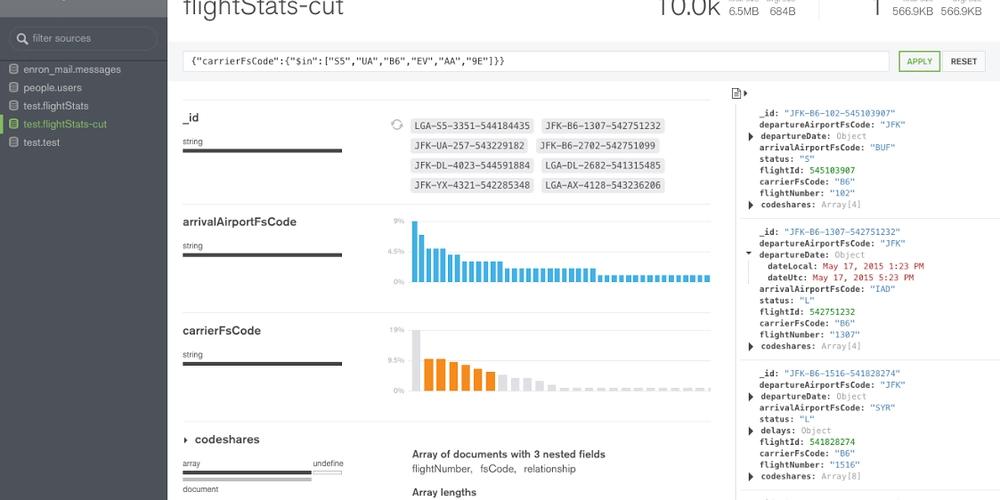Viewport: 1000px width, 500px height.
Task: Click the database icon beside test.test
Action: tap(13, 142)
